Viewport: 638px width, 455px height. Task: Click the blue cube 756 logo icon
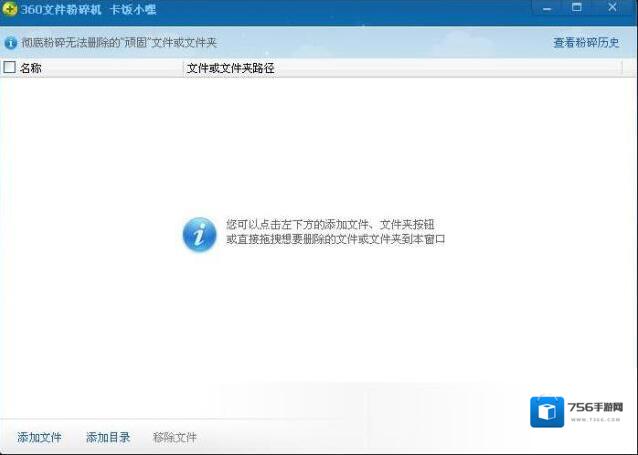(547, 411)
